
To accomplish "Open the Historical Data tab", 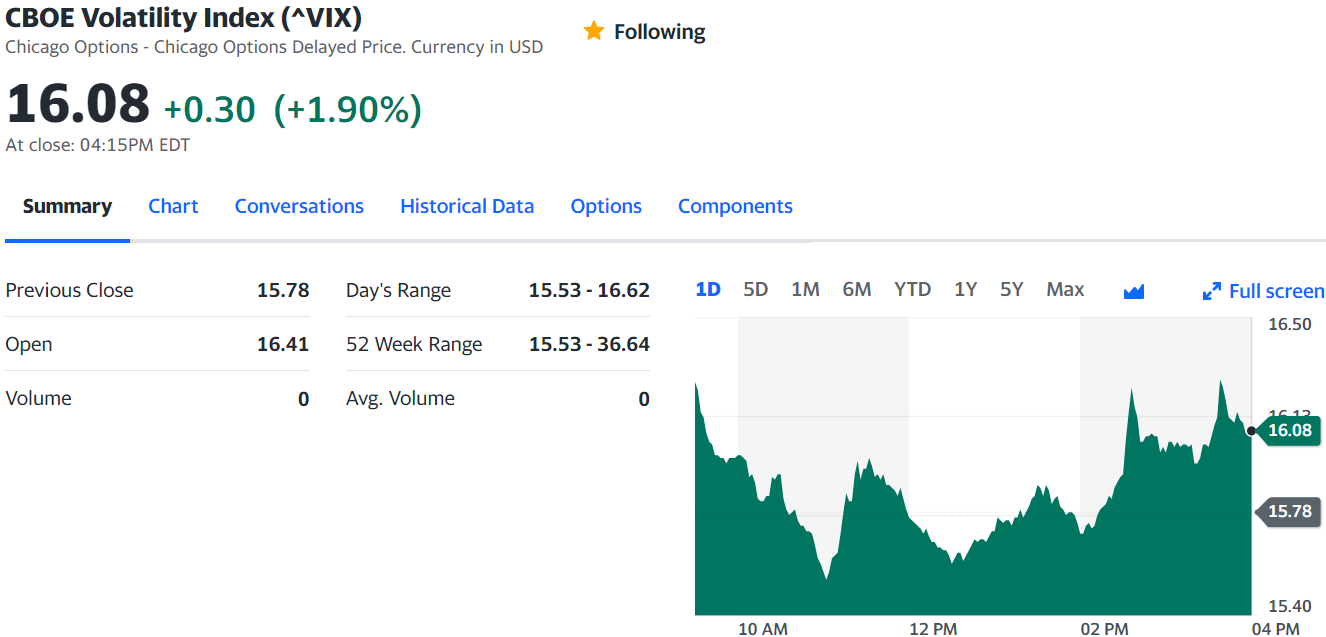I will [x=467, y=206].
